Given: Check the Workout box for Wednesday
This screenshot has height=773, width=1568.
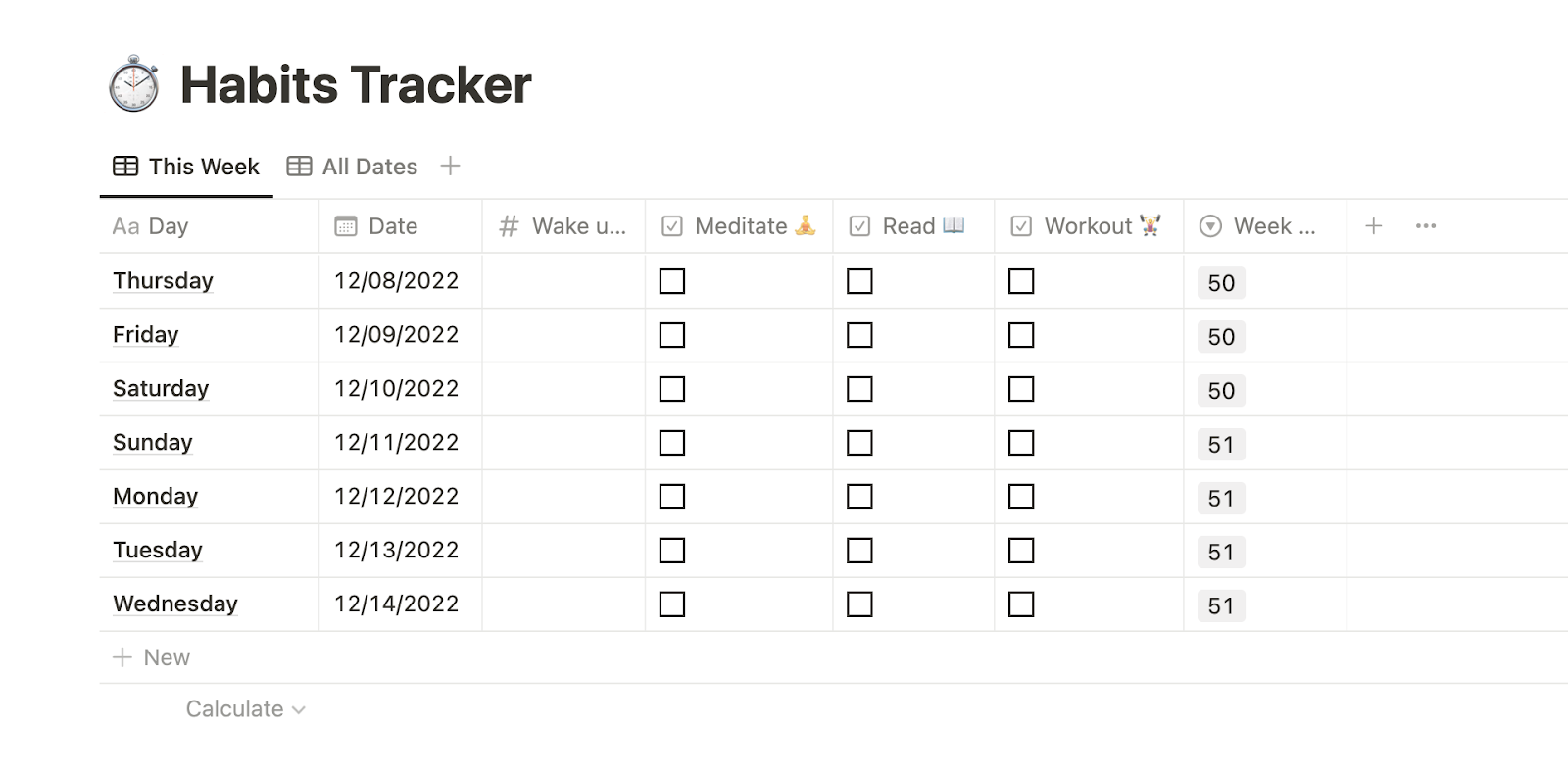Looking at the screenshot, I should [x=1021, y=604].
